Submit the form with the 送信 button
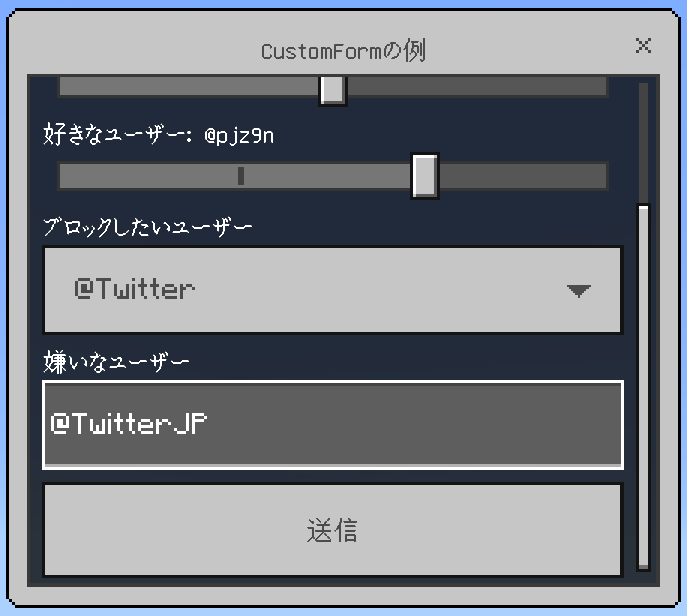Screen dimensions: 687x616 (x=333, y=530)
